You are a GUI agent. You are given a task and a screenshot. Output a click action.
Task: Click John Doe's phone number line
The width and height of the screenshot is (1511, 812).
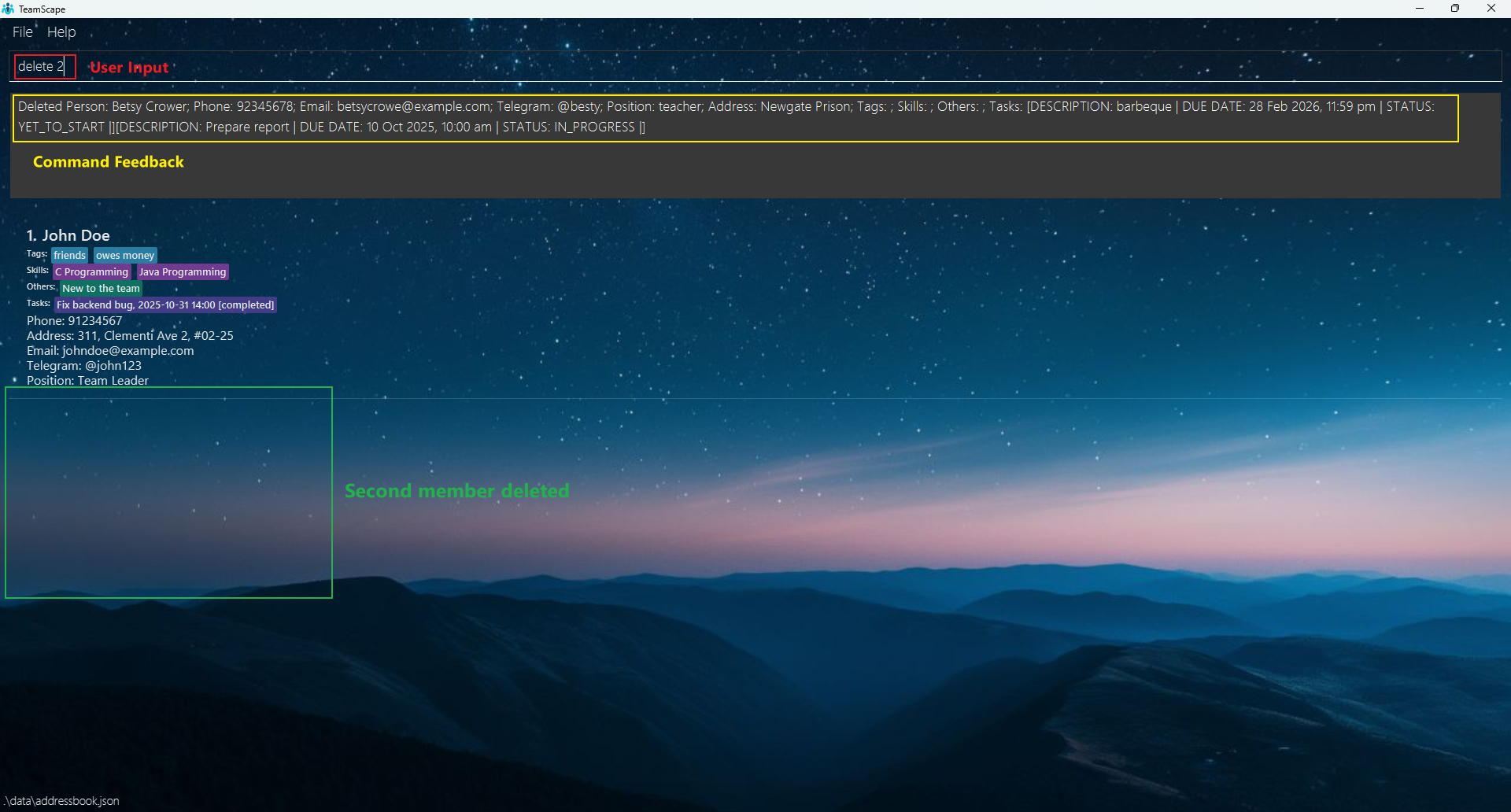coord(75,321)
